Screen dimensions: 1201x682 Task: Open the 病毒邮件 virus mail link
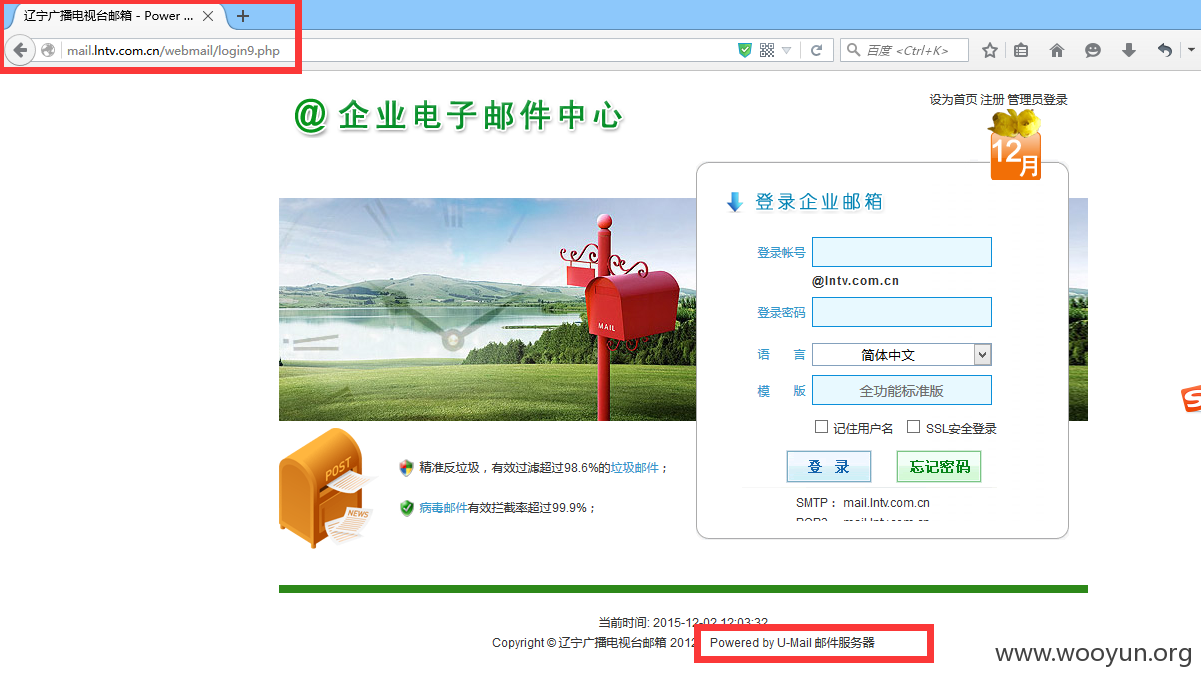pyautogui.click(x=443, y=507)
